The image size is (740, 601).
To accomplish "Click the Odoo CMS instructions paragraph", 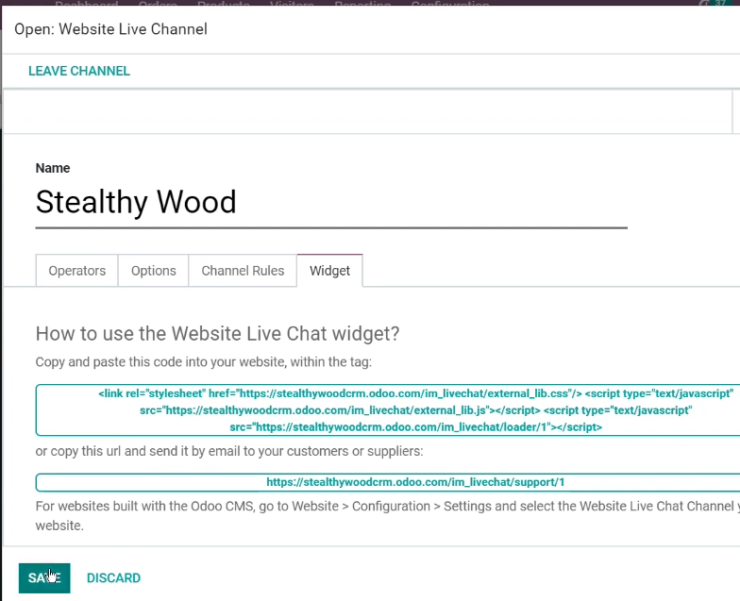I will [387, 516].
